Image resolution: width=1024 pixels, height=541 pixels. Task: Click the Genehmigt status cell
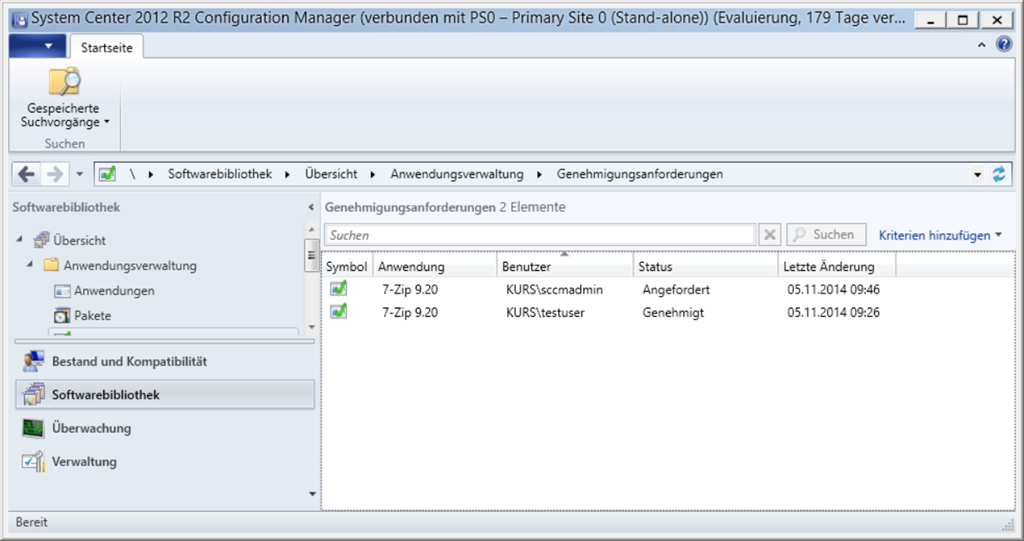(673, 312)
